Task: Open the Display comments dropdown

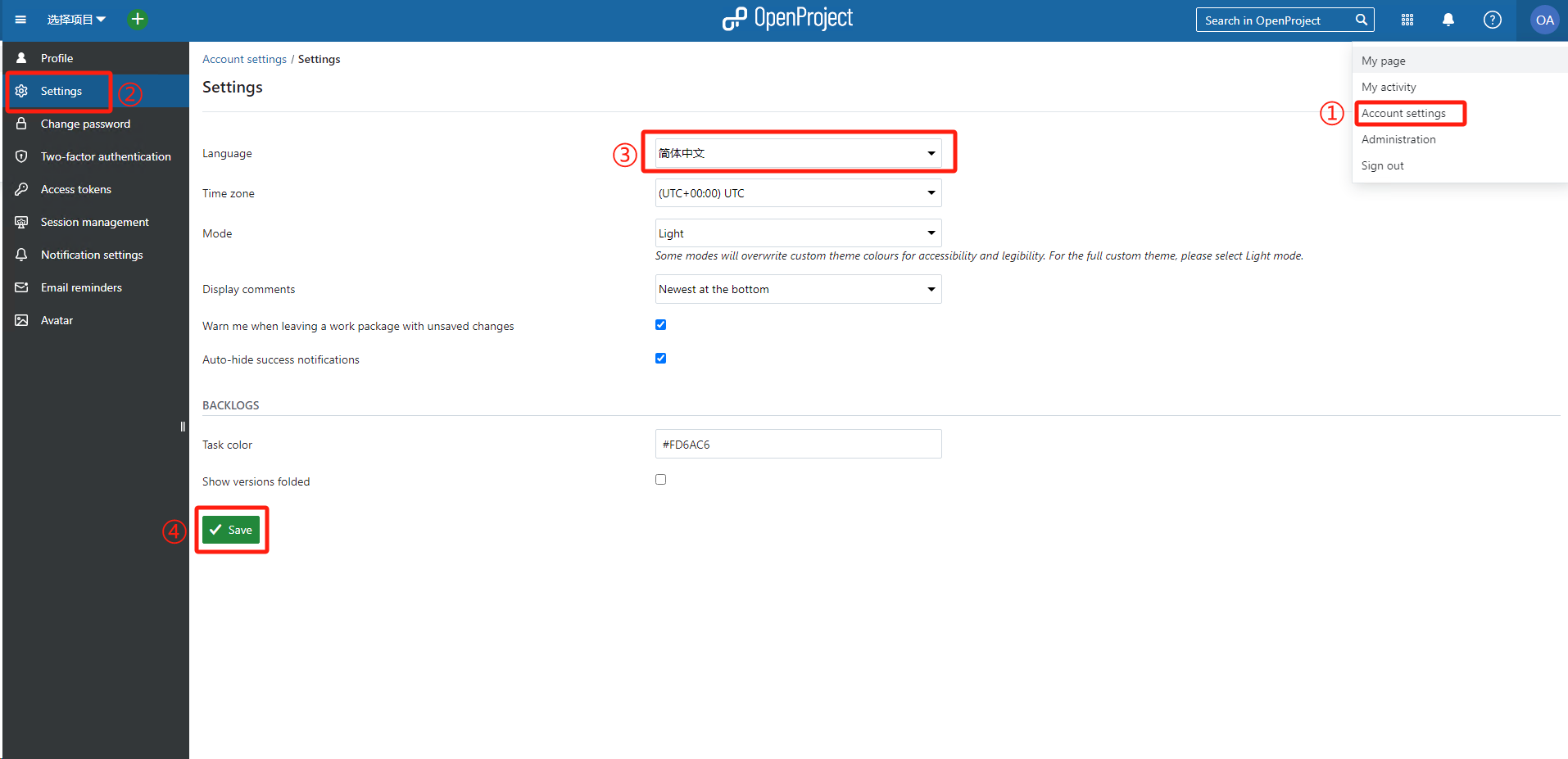Action: pyautogui.click(x=798, y=289)
